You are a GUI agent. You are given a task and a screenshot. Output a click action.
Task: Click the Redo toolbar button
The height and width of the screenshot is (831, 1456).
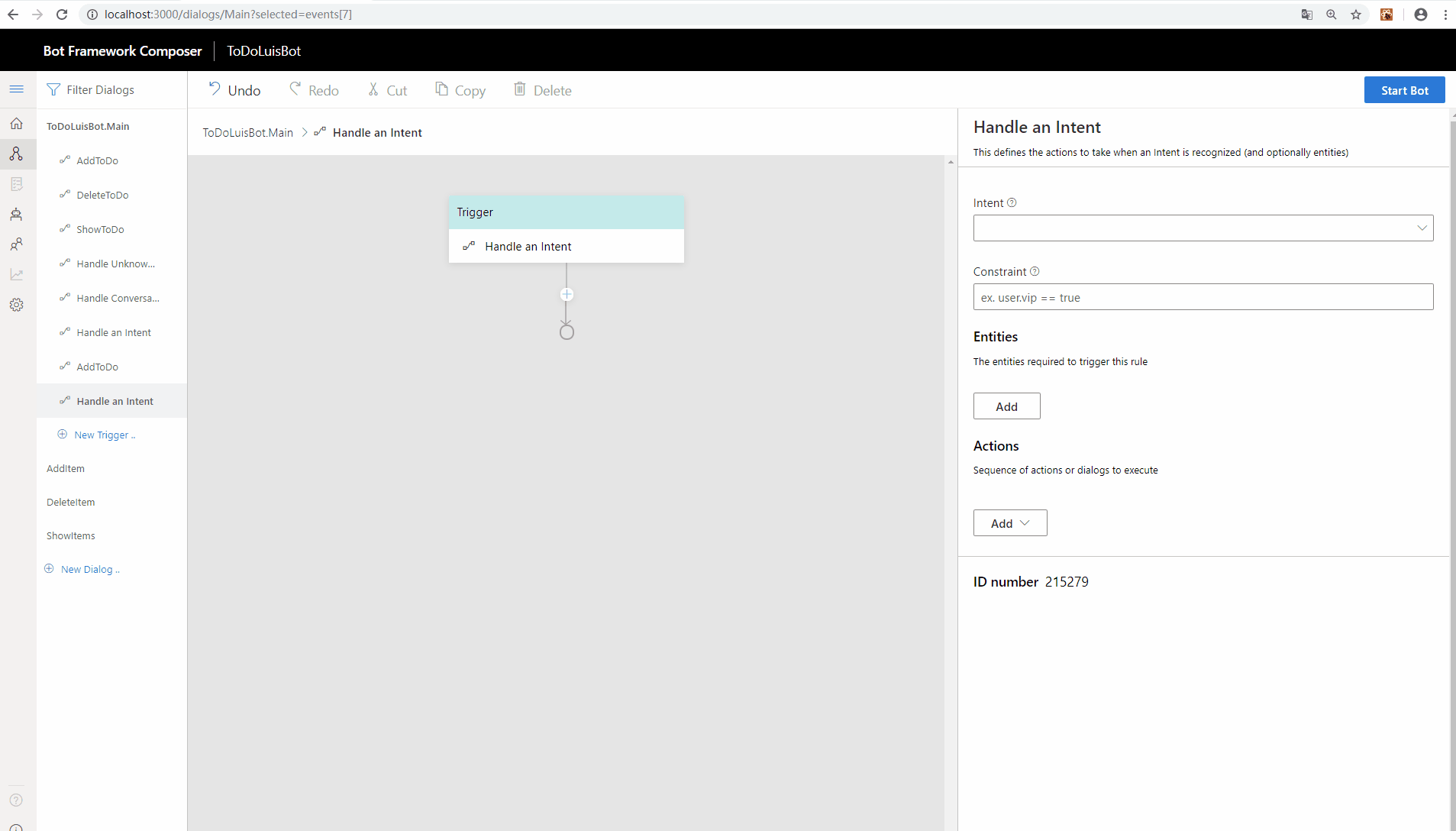click(x=314, y=90)
